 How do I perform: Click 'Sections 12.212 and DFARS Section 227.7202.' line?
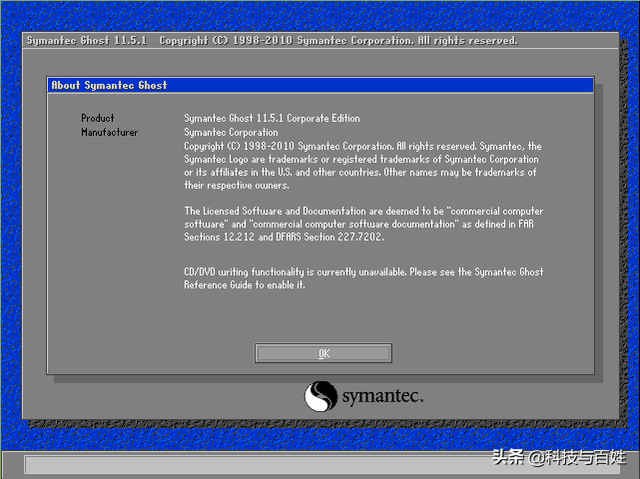[x=284, y=237]
